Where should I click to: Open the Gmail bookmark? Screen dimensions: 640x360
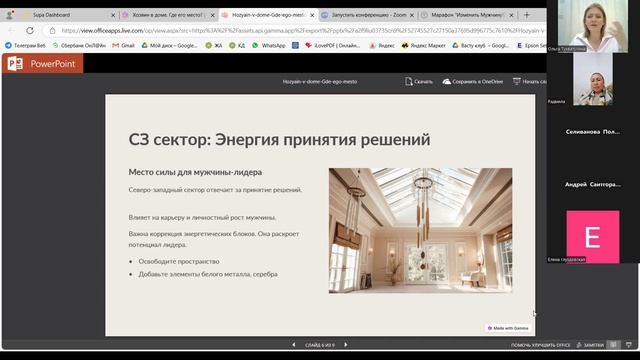pyautogui.click(x=123, y=46)
